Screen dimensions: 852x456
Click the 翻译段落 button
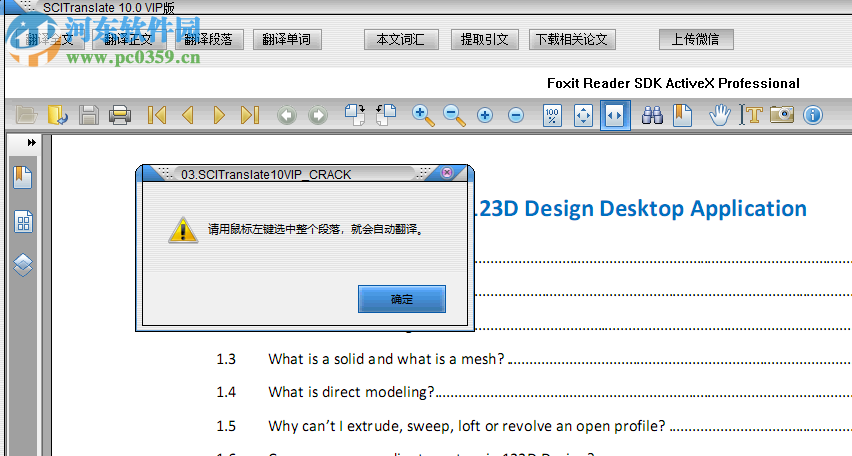pos(209,39)
